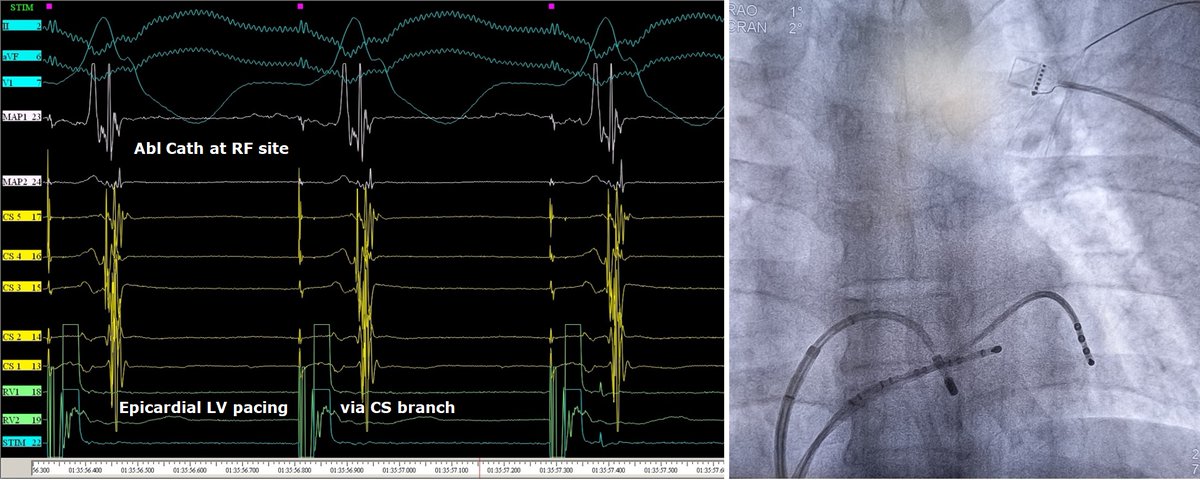The image size is (1200, 480).
Task: Select the RV1 18 channel label
Action: [21, 393]
